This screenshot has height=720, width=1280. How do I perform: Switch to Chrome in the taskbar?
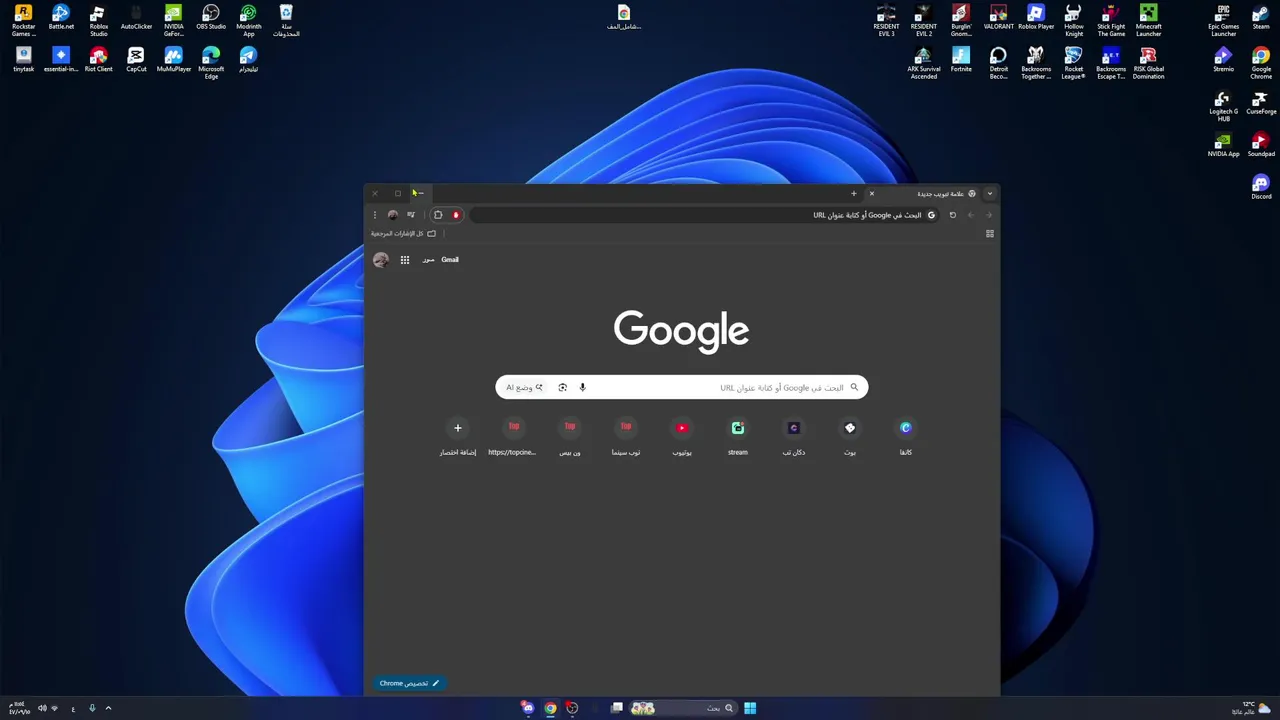pyautogui.click(x=550, y=708)
